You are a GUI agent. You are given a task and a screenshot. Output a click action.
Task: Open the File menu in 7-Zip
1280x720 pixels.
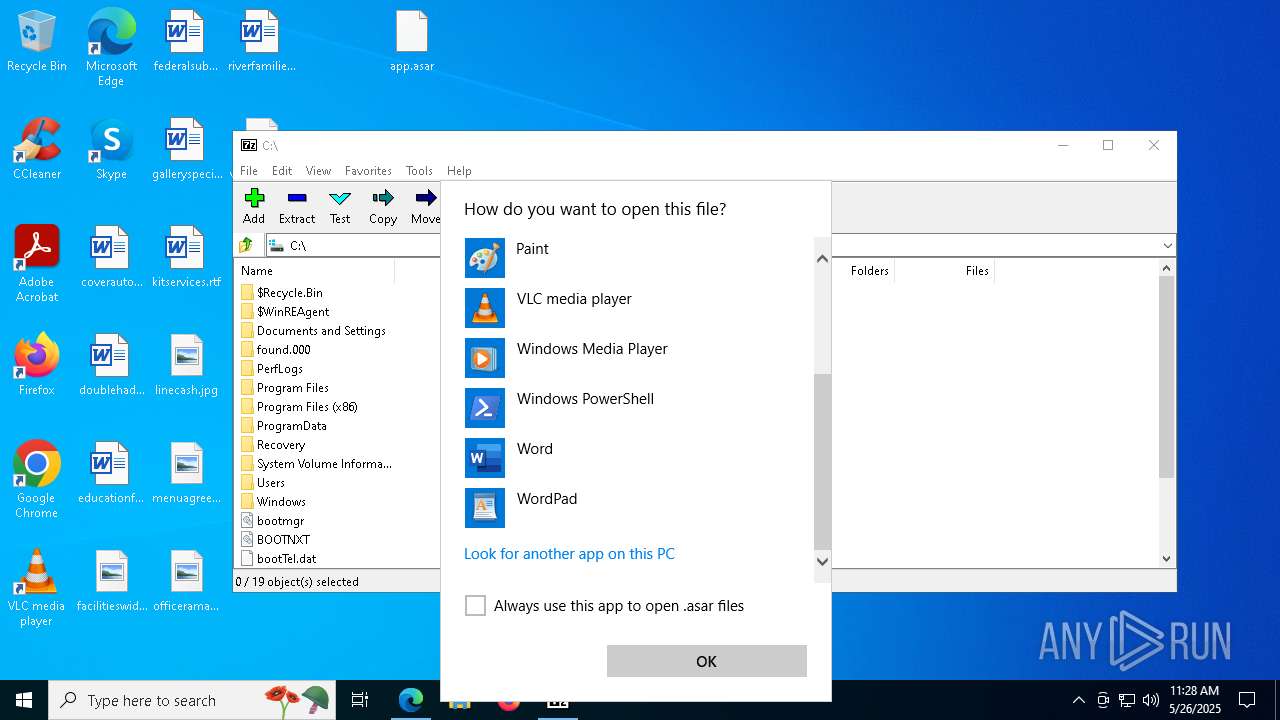click(x=249, y=171)
